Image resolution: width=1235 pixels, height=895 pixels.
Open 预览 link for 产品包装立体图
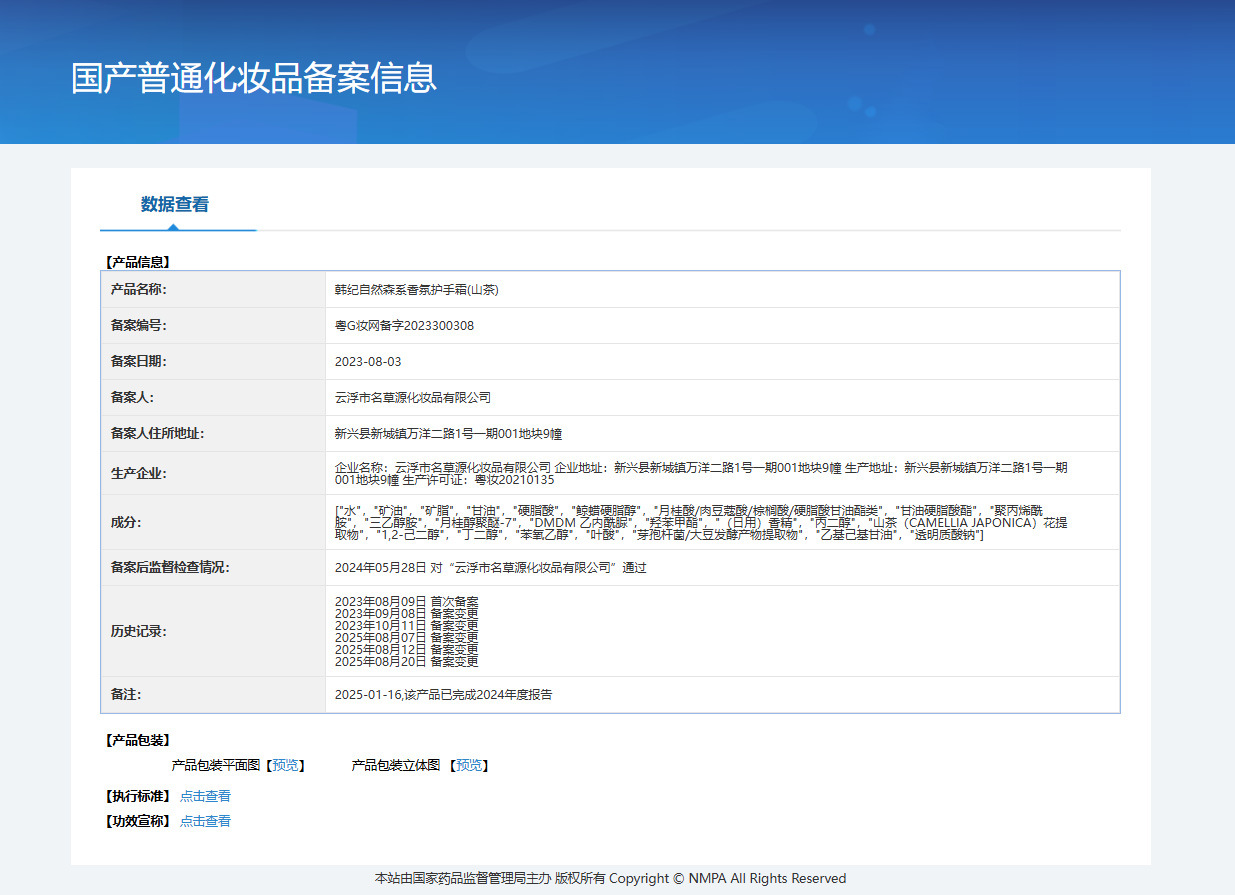click(x=469, y=765)
